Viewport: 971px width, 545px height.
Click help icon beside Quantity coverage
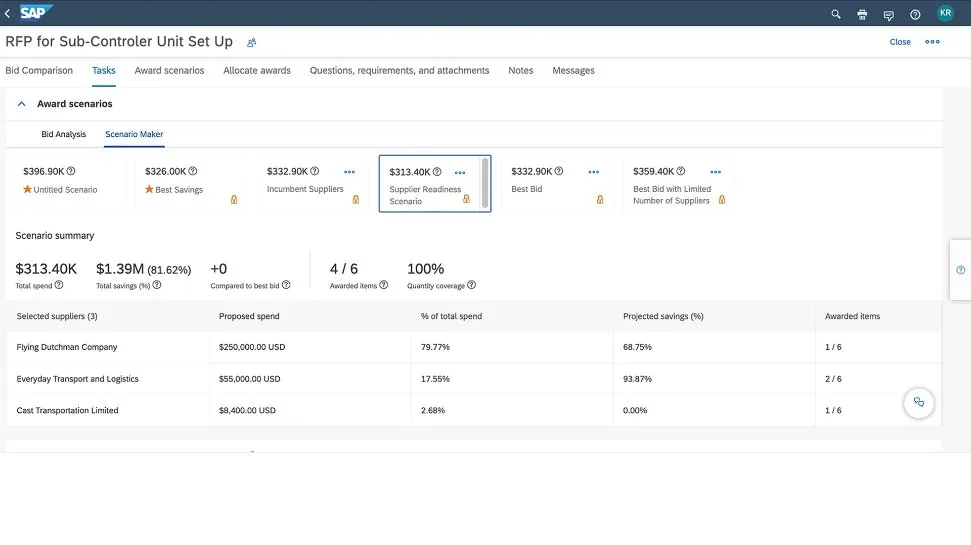click(472, 285)
